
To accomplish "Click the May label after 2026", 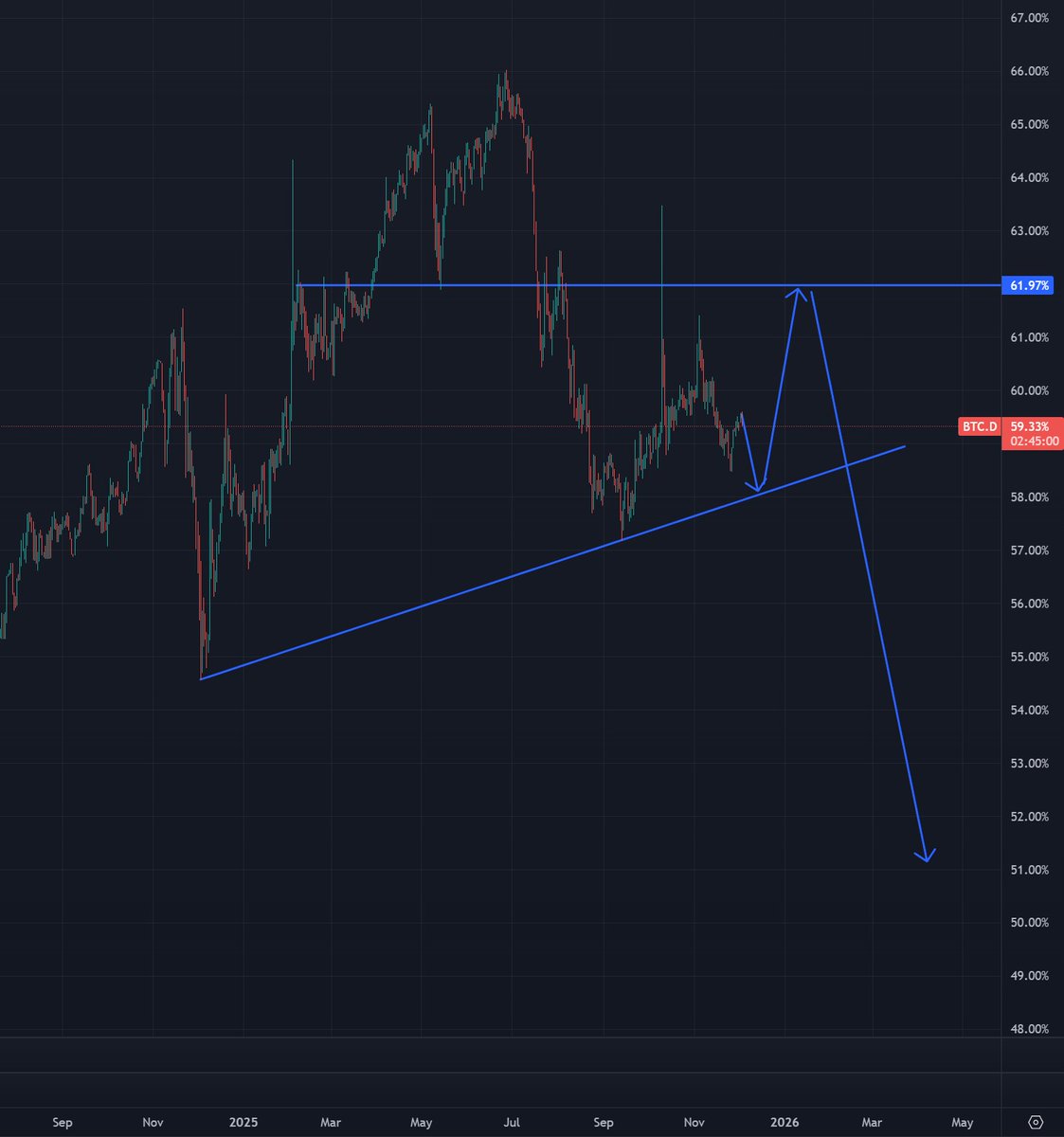I will [x=962, y=1123].
